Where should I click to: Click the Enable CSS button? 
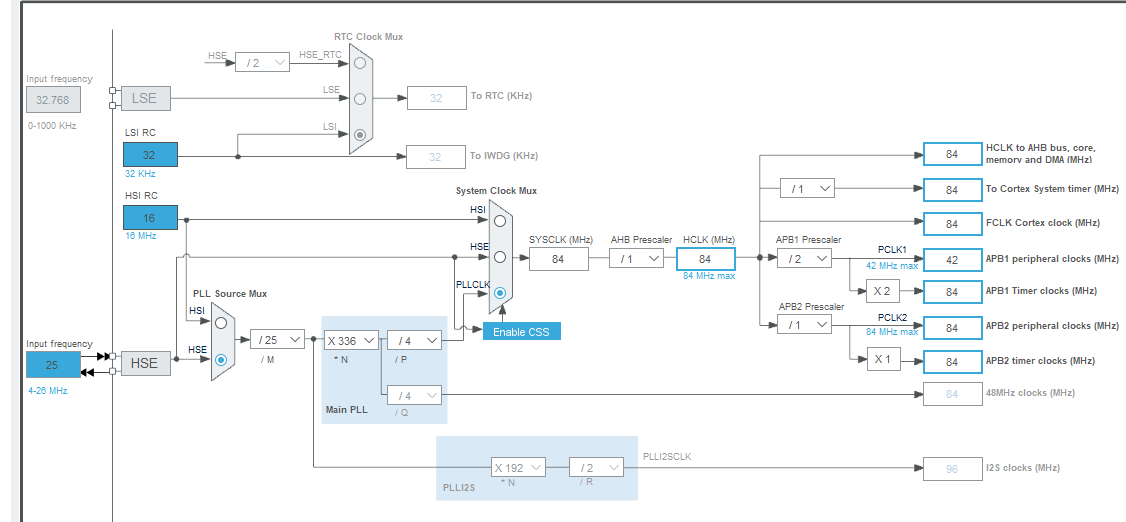521,332
